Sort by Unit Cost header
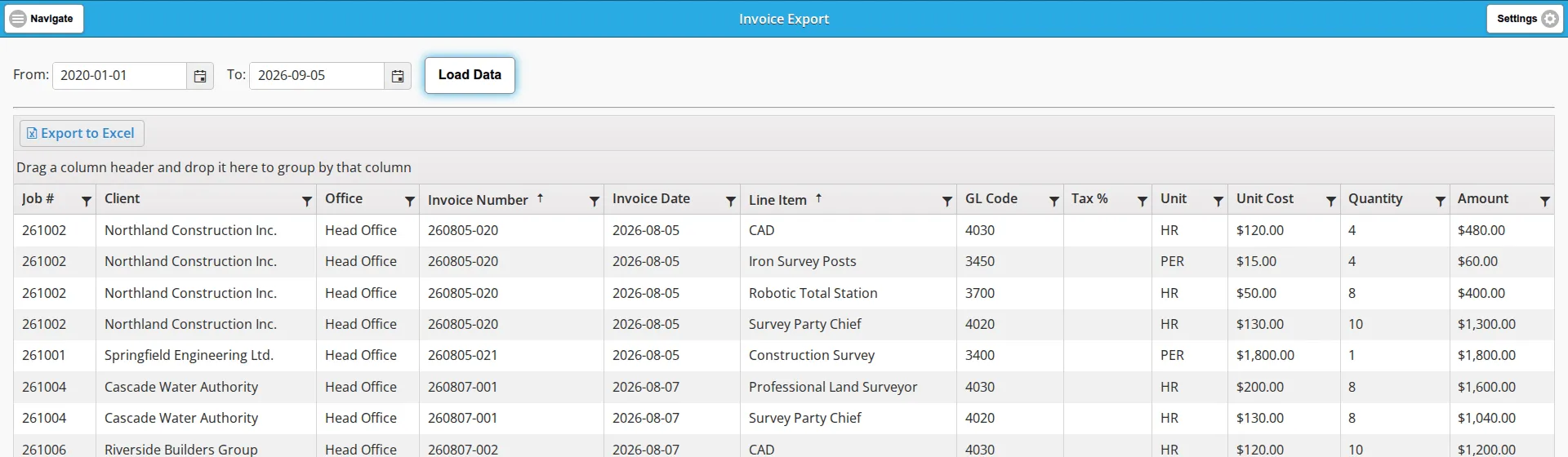1568x457 pixels. tap(1265, 199)
